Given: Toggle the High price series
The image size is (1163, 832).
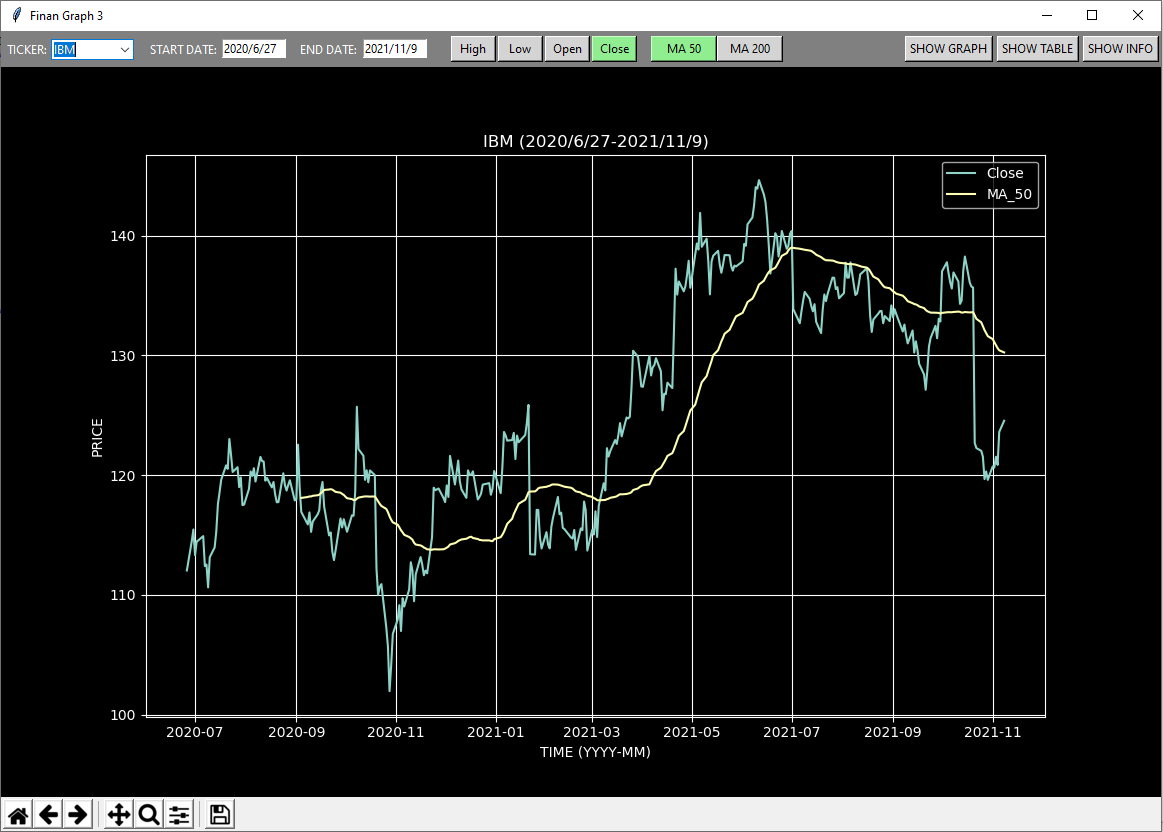Looking at the screenshot, I should [473, 49].
